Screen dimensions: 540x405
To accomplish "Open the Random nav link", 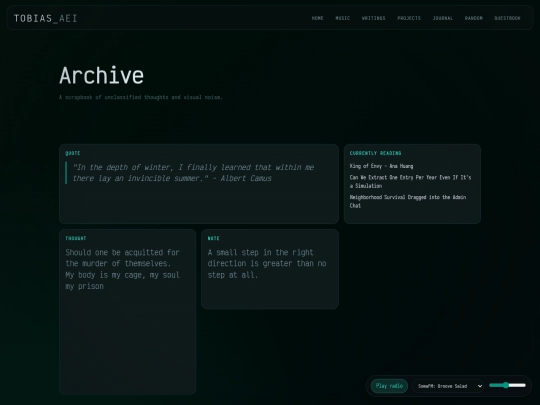I will tap(474, 18).
